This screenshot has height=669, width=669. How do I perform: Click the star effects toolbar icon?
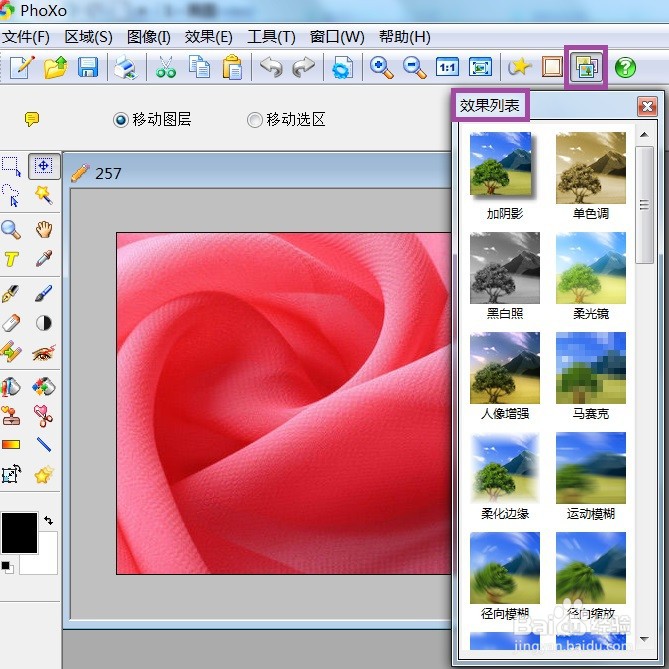(519, 67)
